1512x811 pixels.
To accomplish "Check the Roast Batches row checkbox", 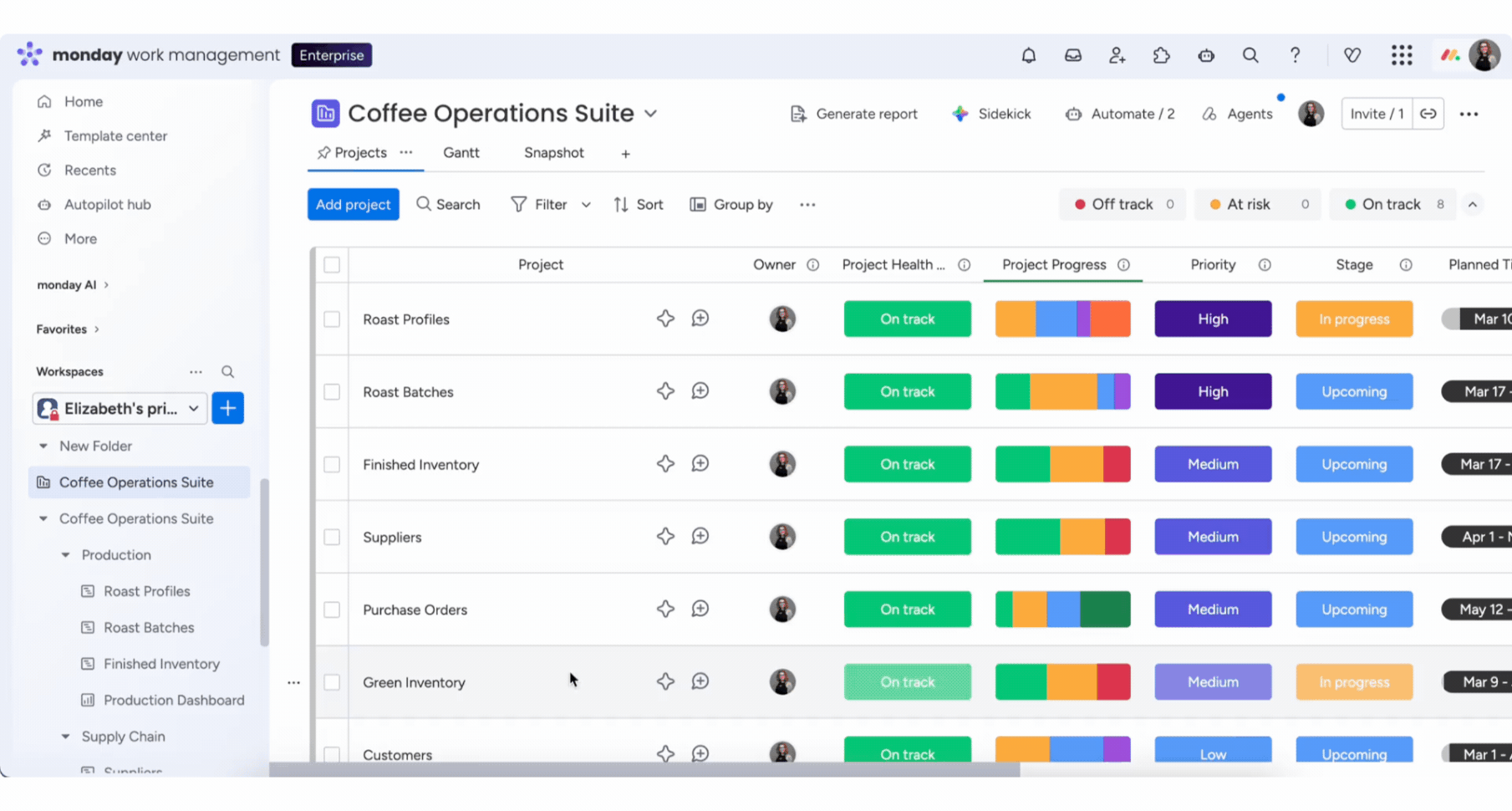I will click(x=332, y=392).
